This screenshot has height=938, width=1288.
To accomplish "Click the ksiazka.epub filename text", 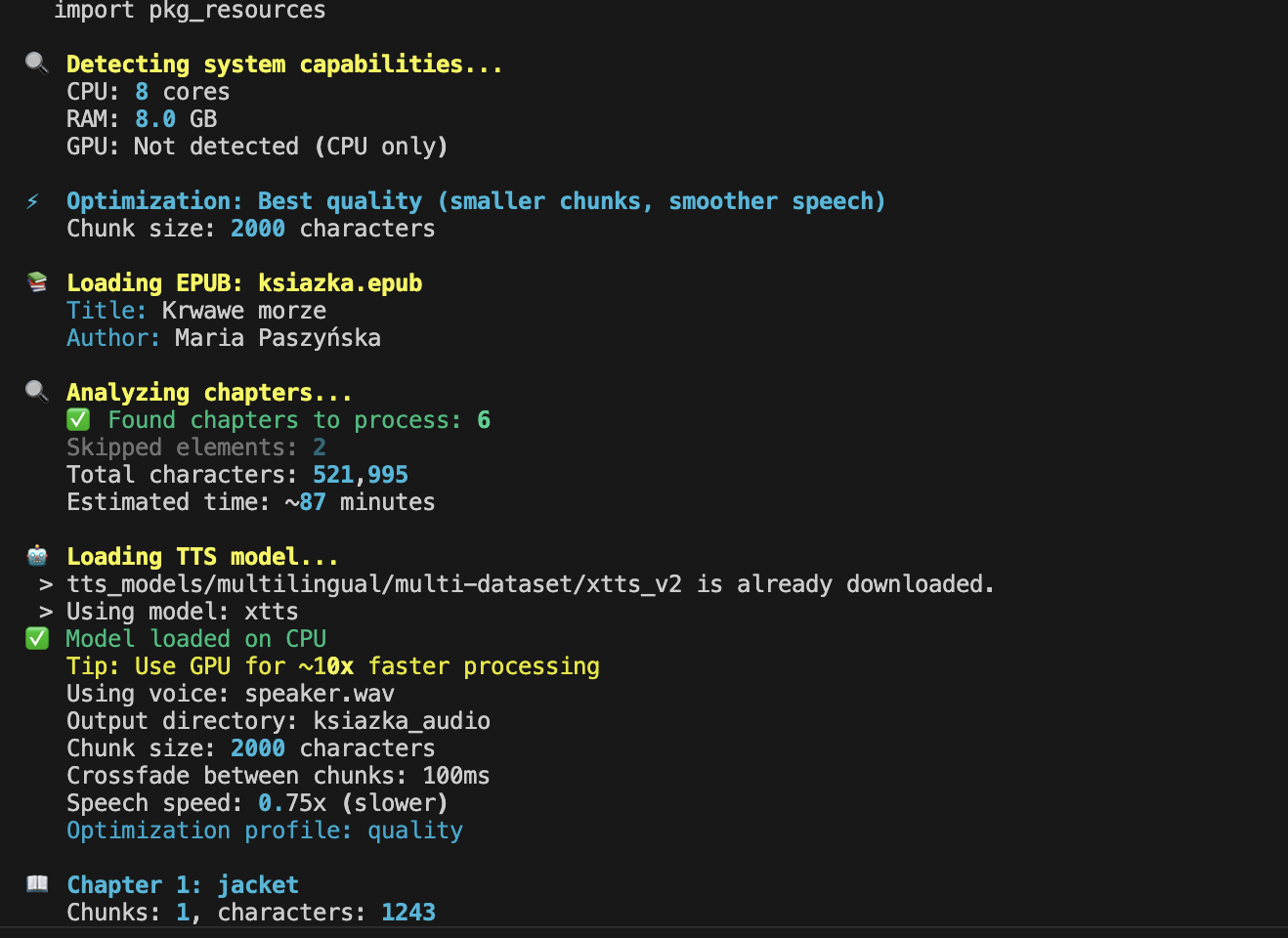I will tap(340, 283).
